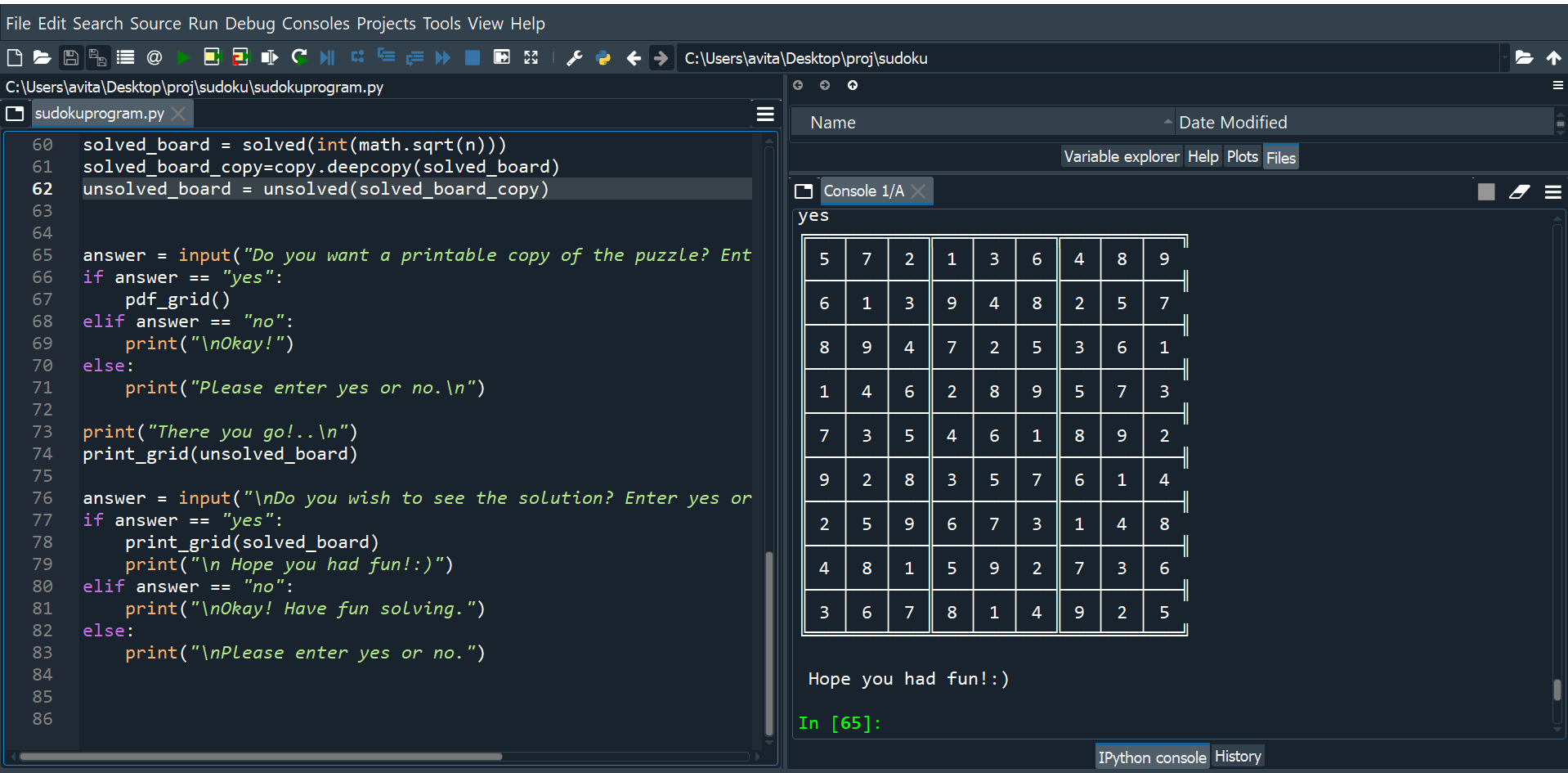The height and width of the screenshot is (773, 1568).
Task: Continue execution until next breakpoint
Action: pyautogui.click(x=443, y=57)
